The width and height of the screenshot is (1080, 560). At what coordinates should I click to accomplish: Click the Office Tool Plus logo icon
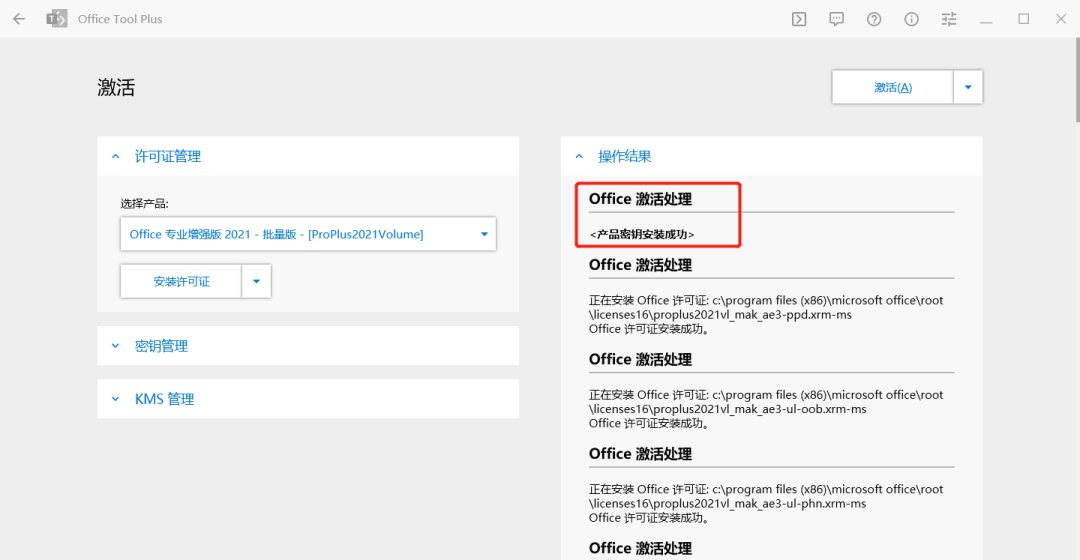pos(56,19)
